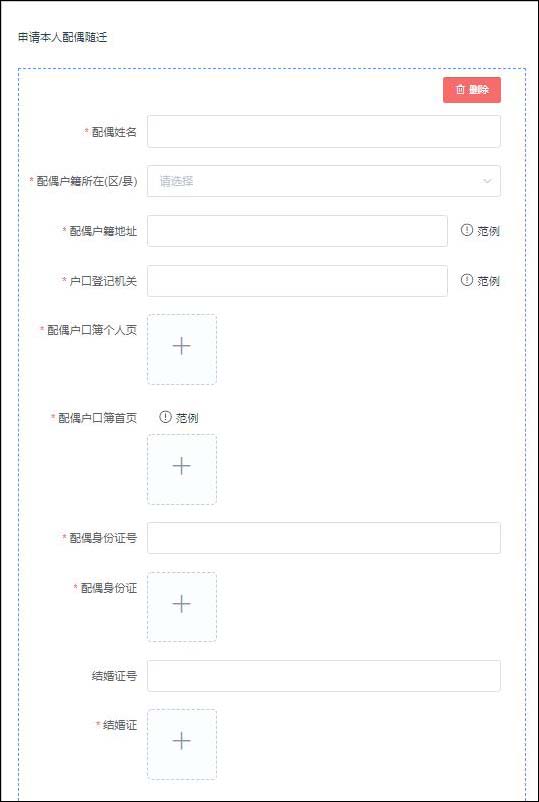Open 范例 link next to 配偶户籍地址
This screenshot has width=539, height=802.
488,231
